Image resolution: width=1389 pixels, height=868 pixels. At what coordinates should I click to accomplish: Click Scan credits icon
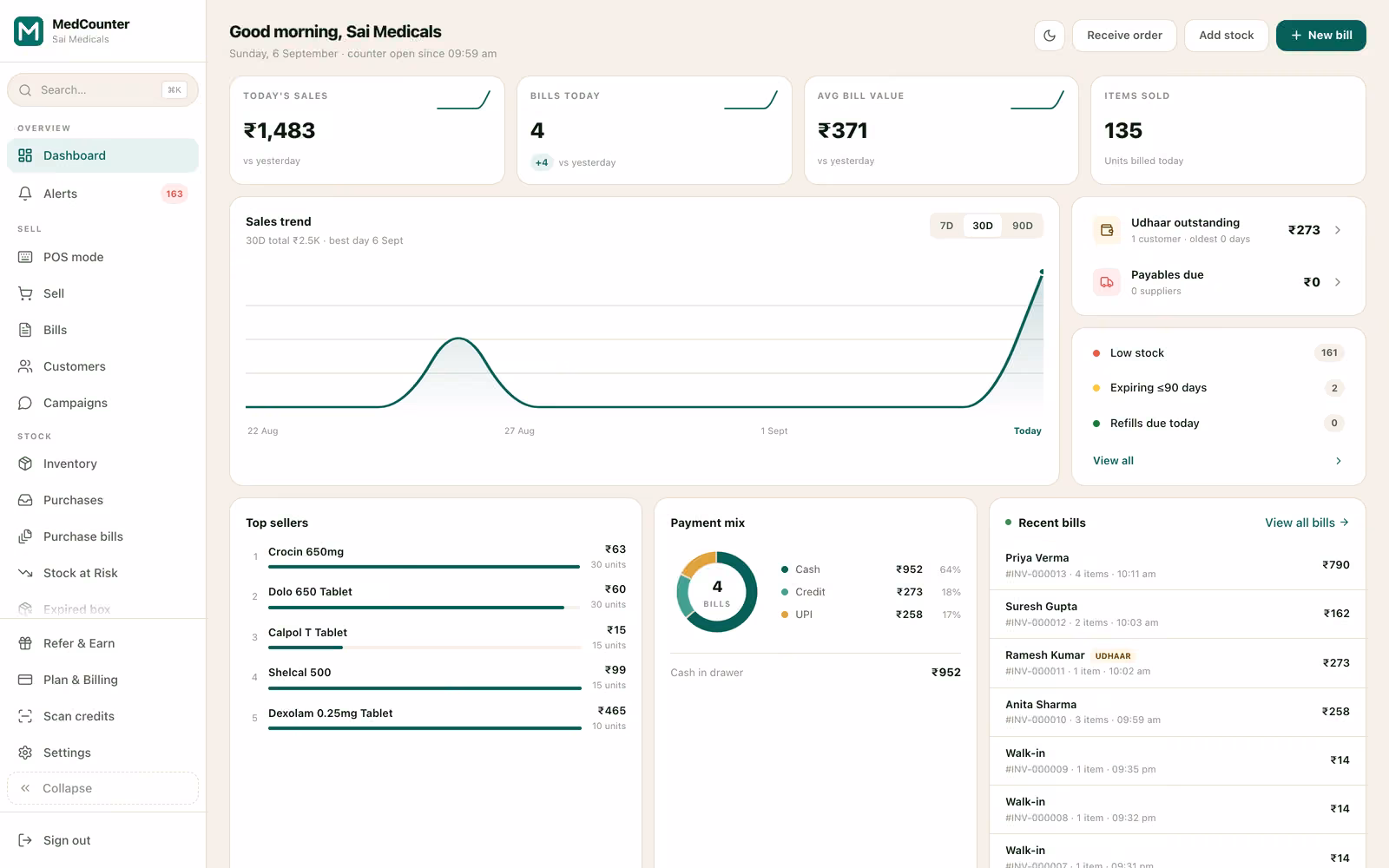(x=25, y=716)
